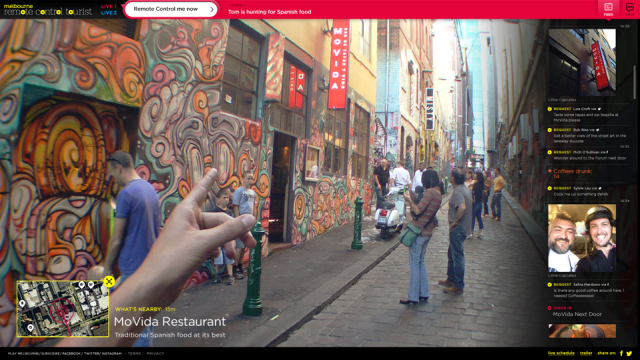Open the live schedule link

(561, 353)
